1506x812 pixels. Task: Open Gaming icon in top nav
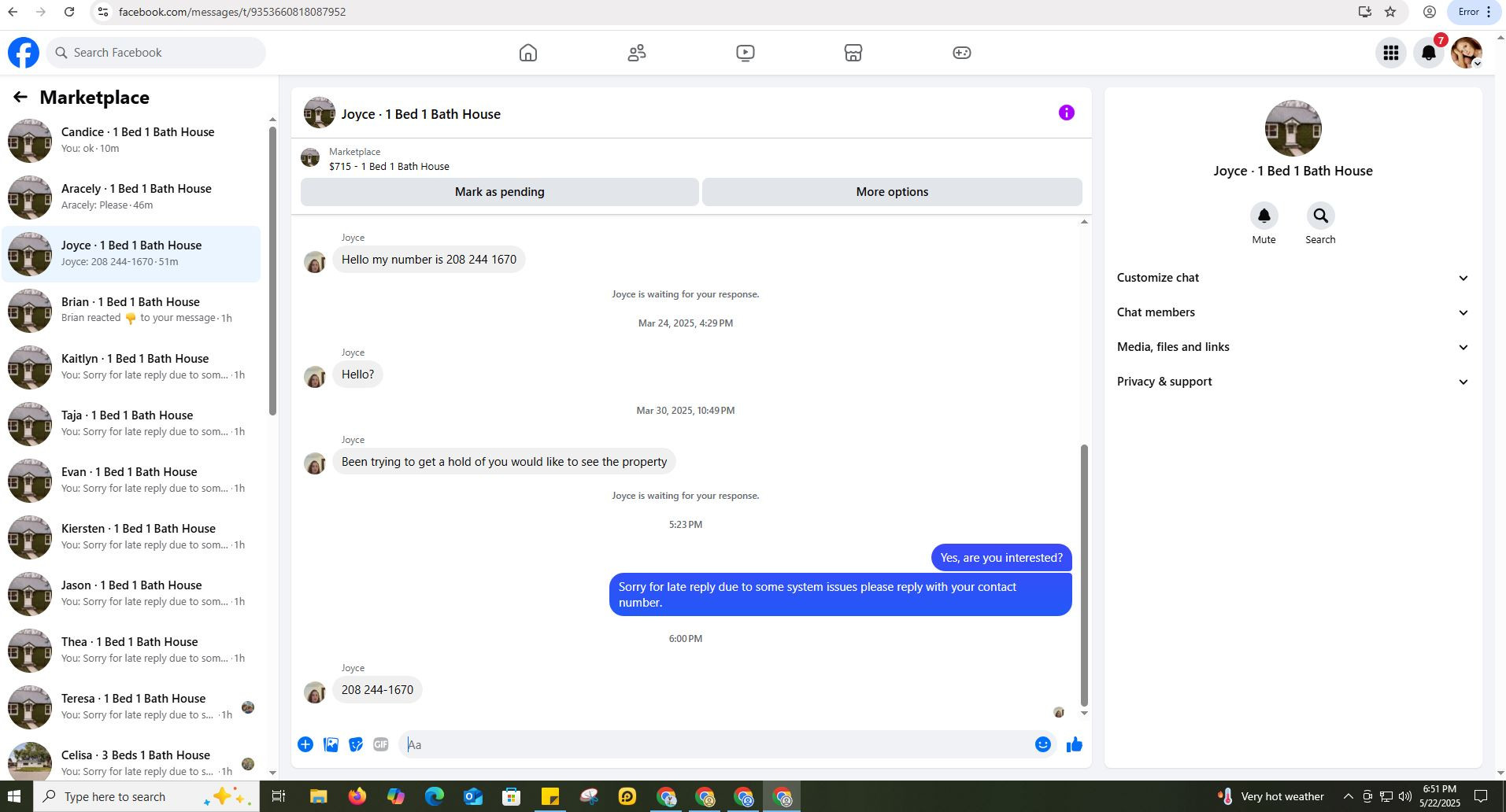tap(962, 53)
